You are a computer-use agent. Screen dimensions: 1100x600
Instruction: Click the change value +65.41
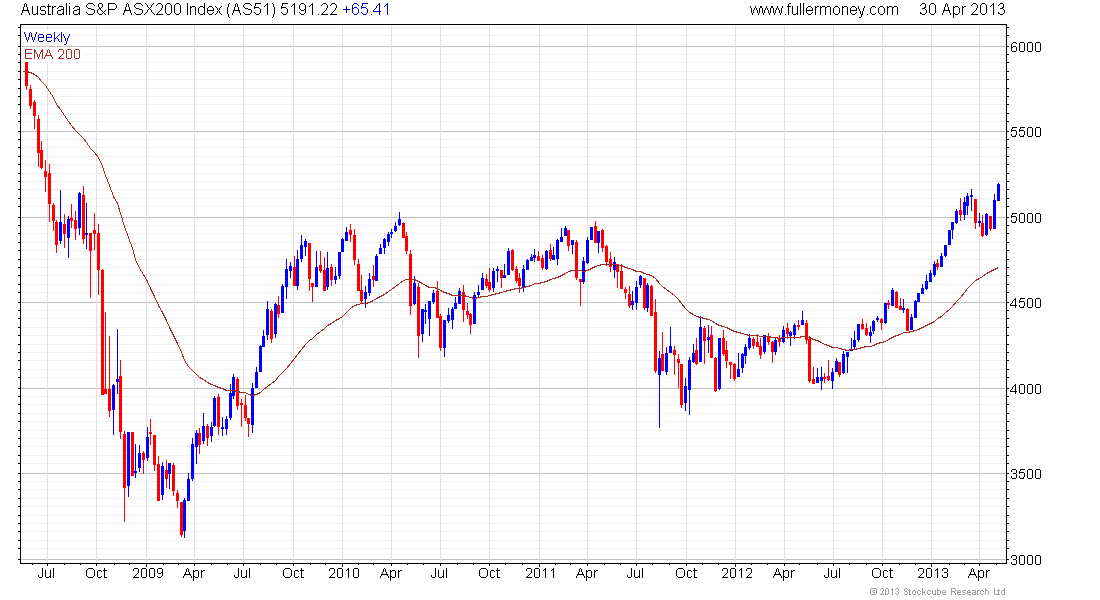point(365,10)
